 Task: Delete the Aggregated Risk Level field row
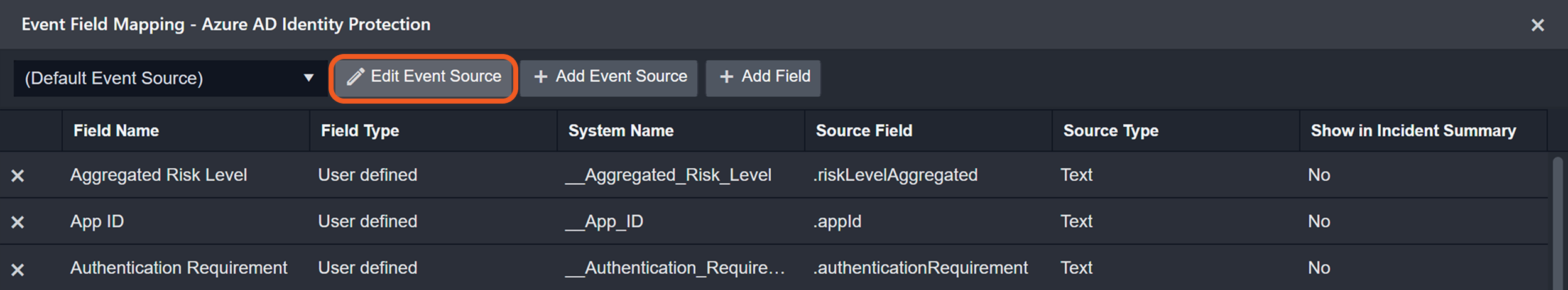(x=18, y=176)
